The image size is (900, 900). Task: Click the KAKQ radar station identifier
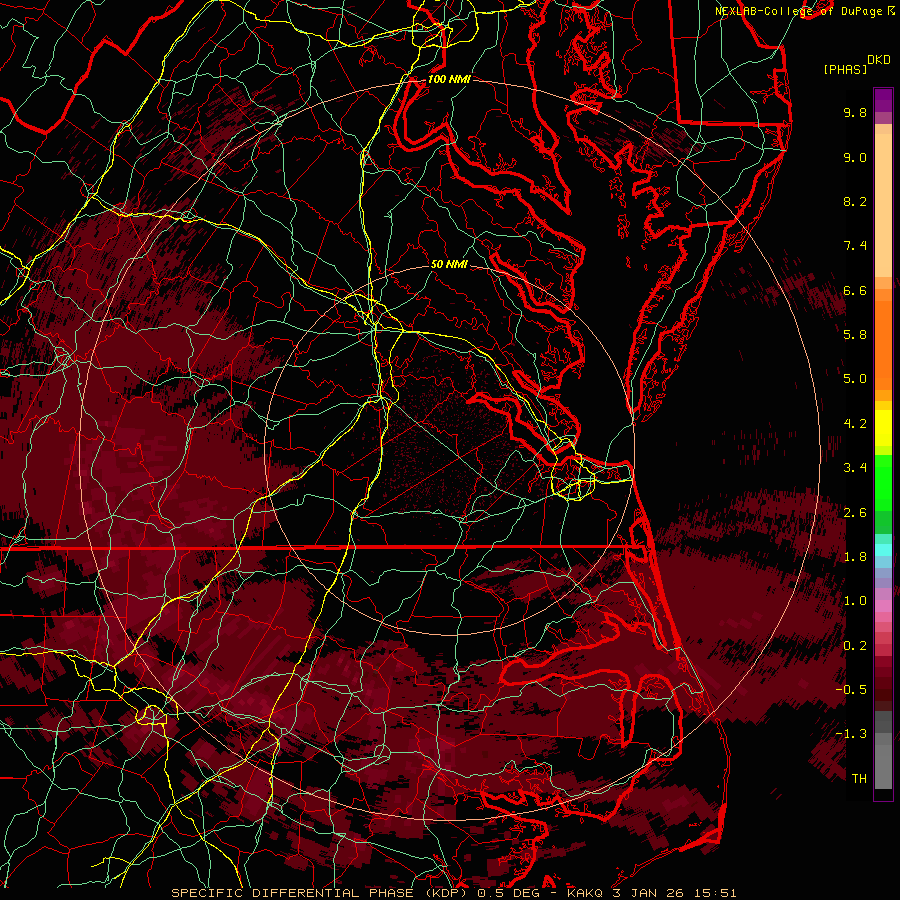(585, 893)
